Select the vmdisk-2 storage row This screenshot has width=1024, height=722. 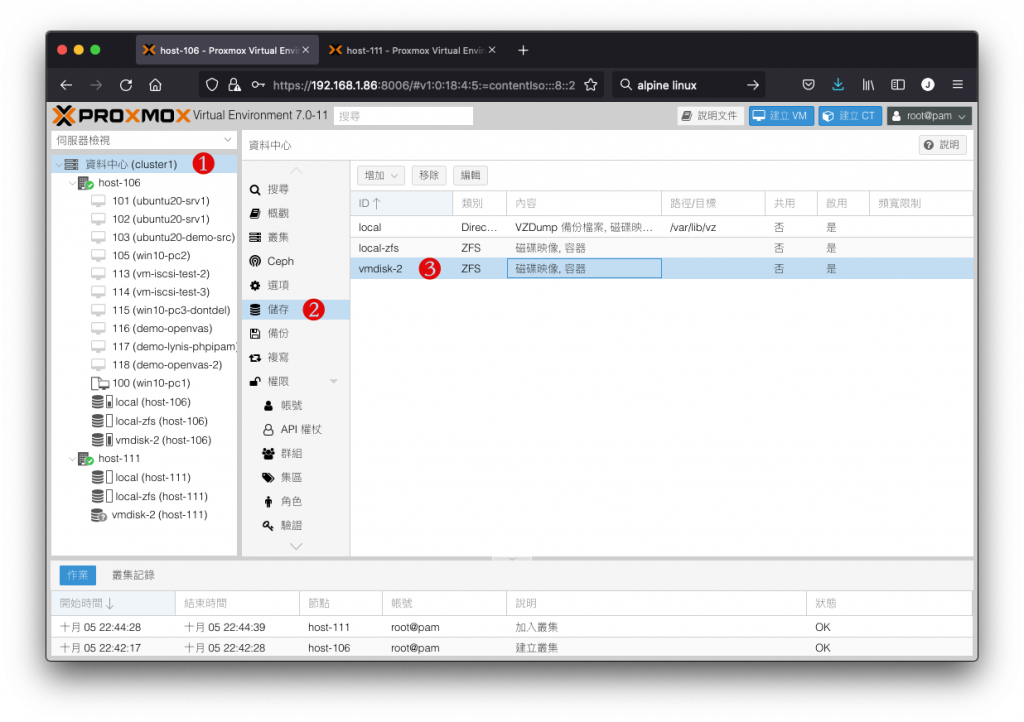[x=661, y=268]
